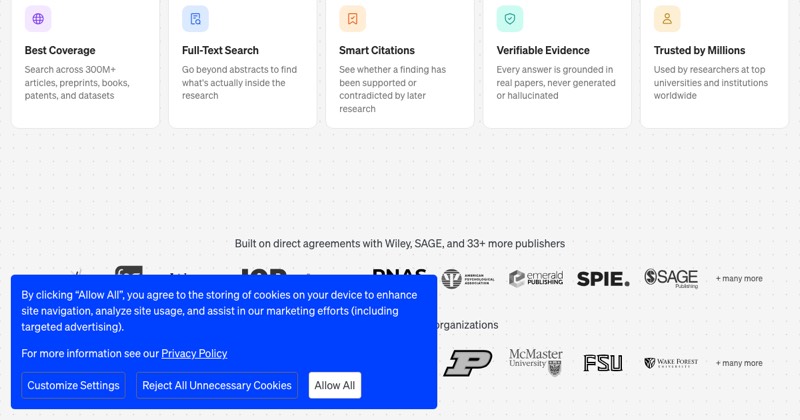Click the American Psychological Association logo

pos(468,279)
